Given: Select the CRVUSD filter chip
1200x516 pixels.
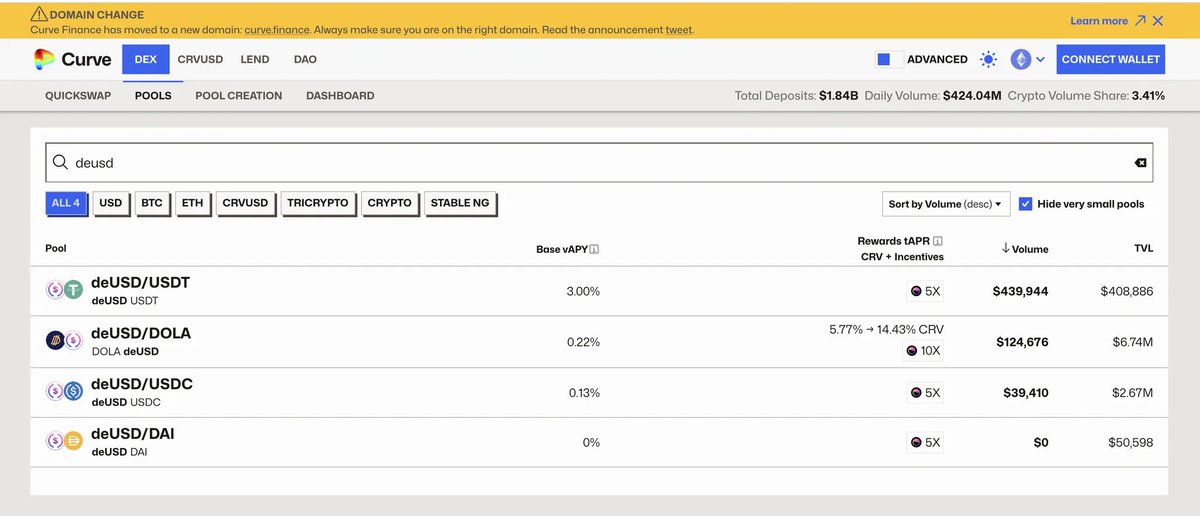Looking at the screenshot, I should pos(245,203).
